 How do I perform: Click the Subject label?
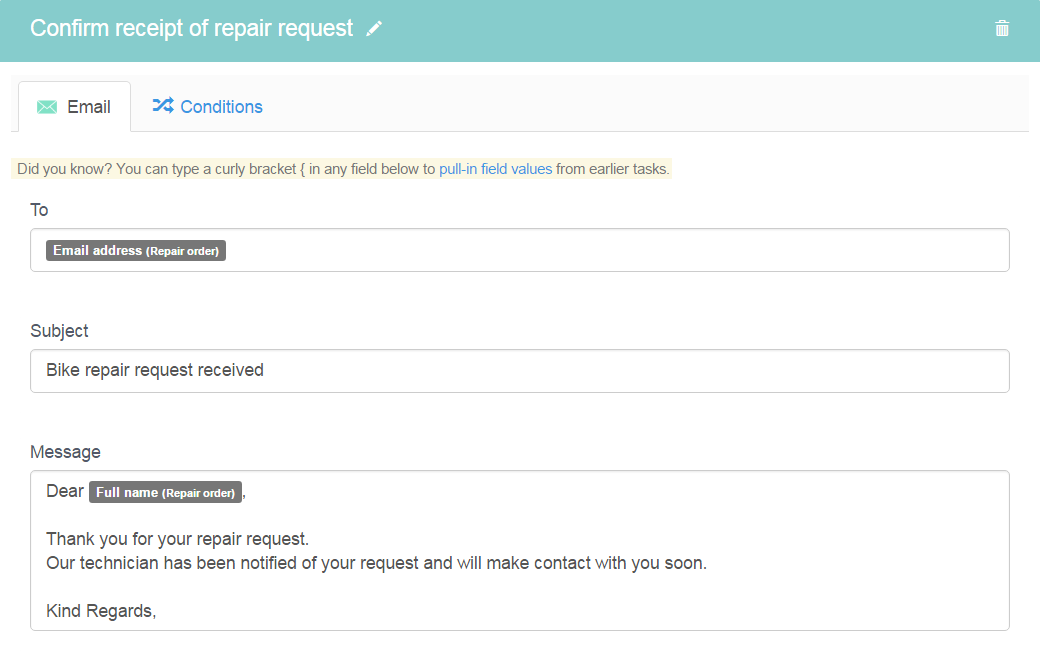[x=59, y=331]
